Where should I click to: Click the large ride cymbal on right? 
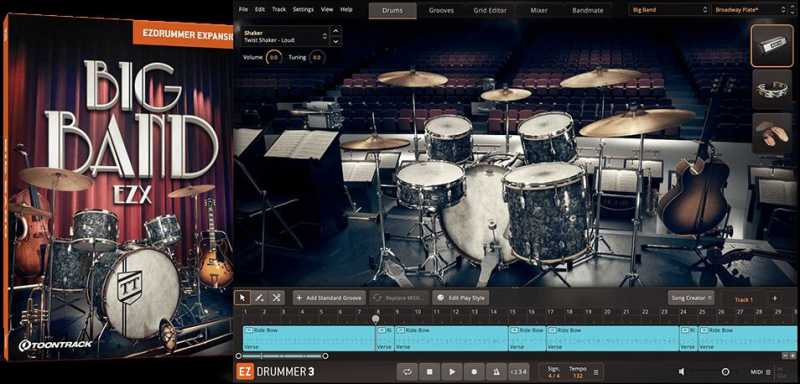pyautogui.click(x=637, y=122)
